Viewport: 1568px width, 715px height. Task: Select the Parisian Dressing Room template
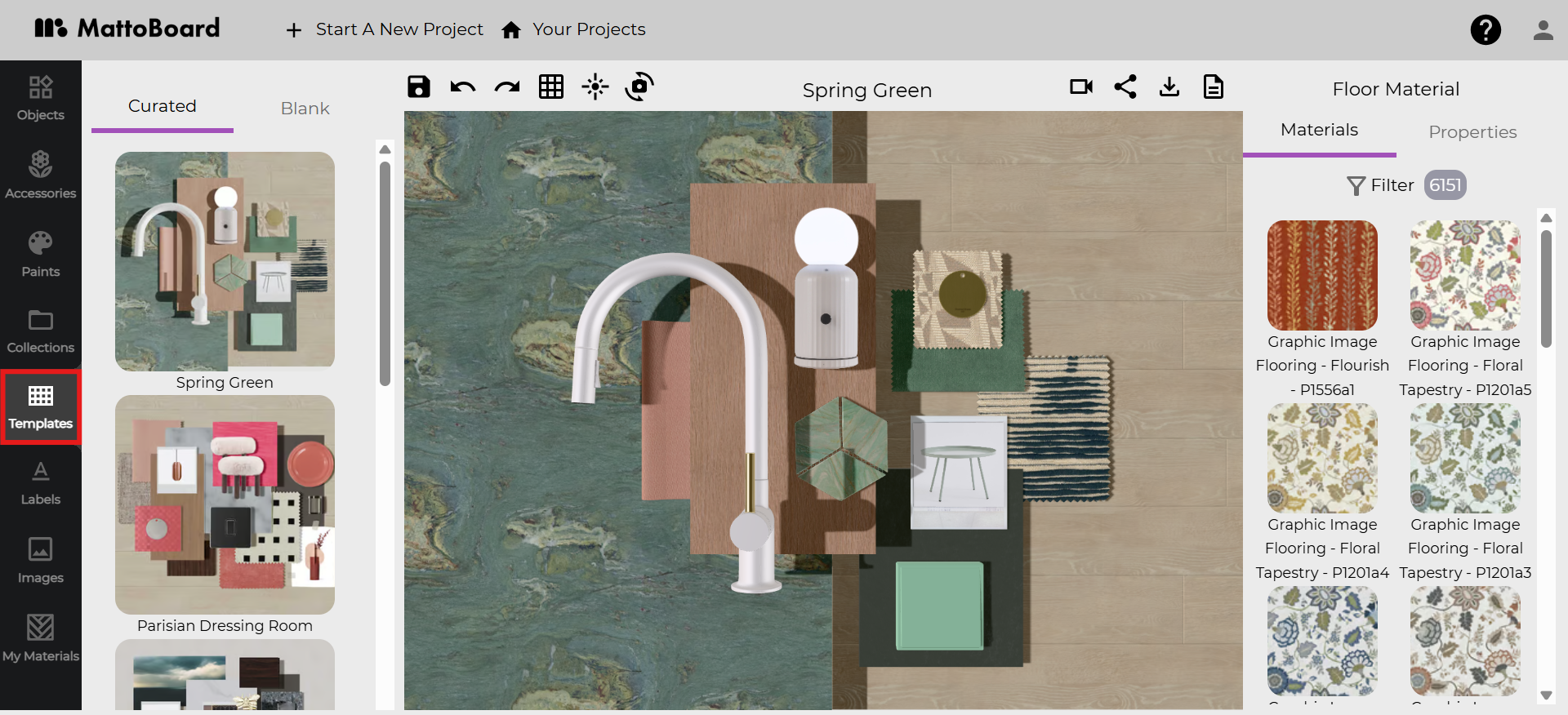225,504
